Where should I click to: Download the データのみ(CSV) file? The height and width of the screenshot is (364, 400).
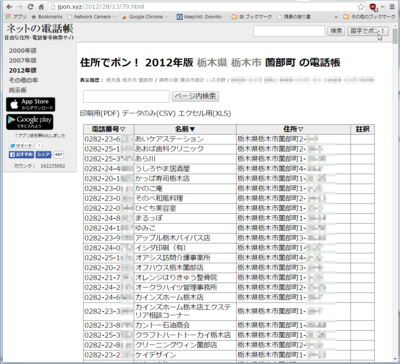[x=149, y=113]
